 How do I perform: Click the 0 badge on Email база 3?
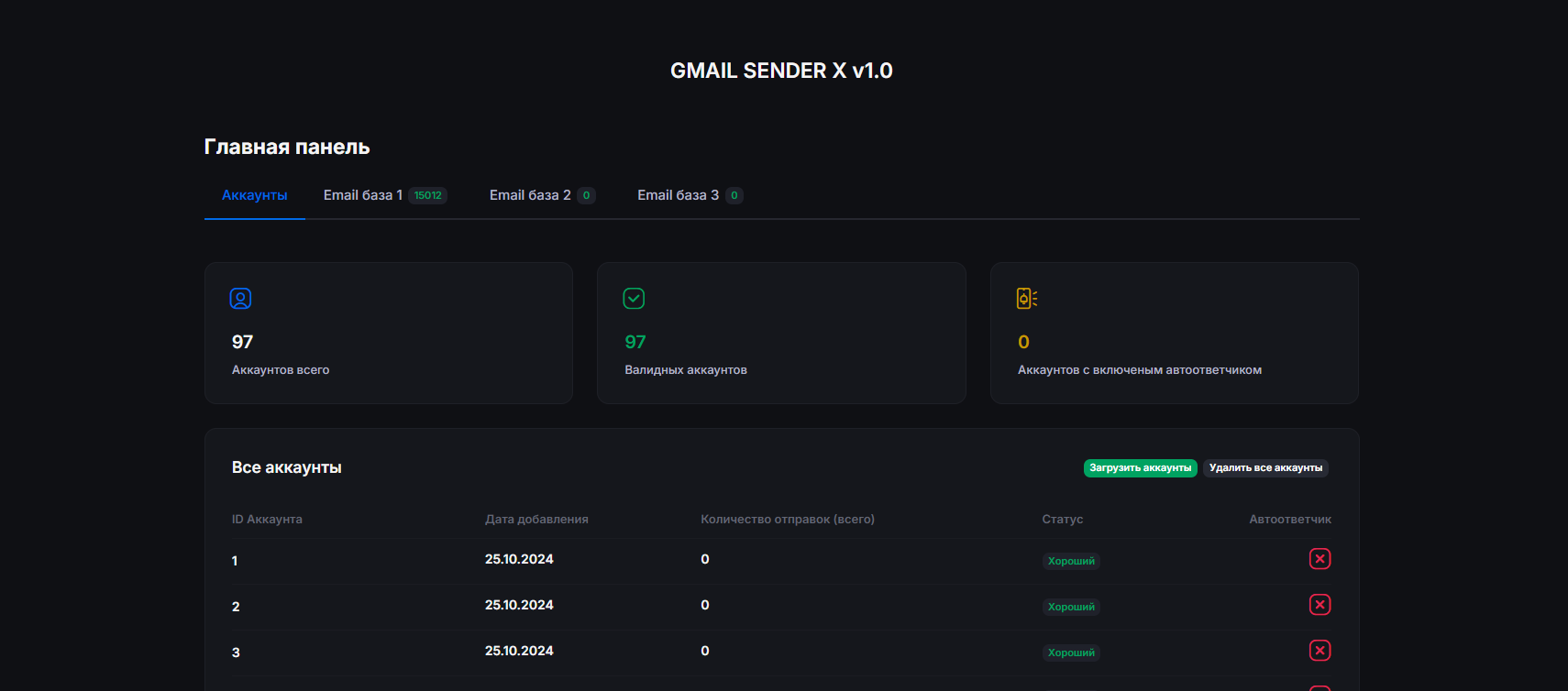(734, 195)
